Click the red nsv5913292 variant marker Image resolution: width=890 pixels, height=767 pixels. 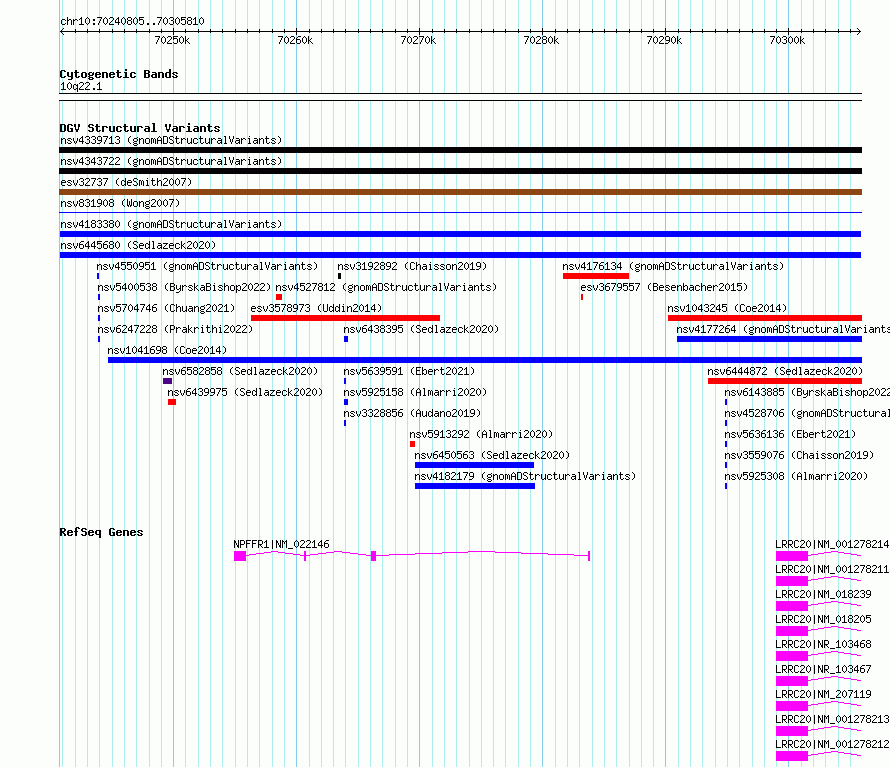pos(413,444)
